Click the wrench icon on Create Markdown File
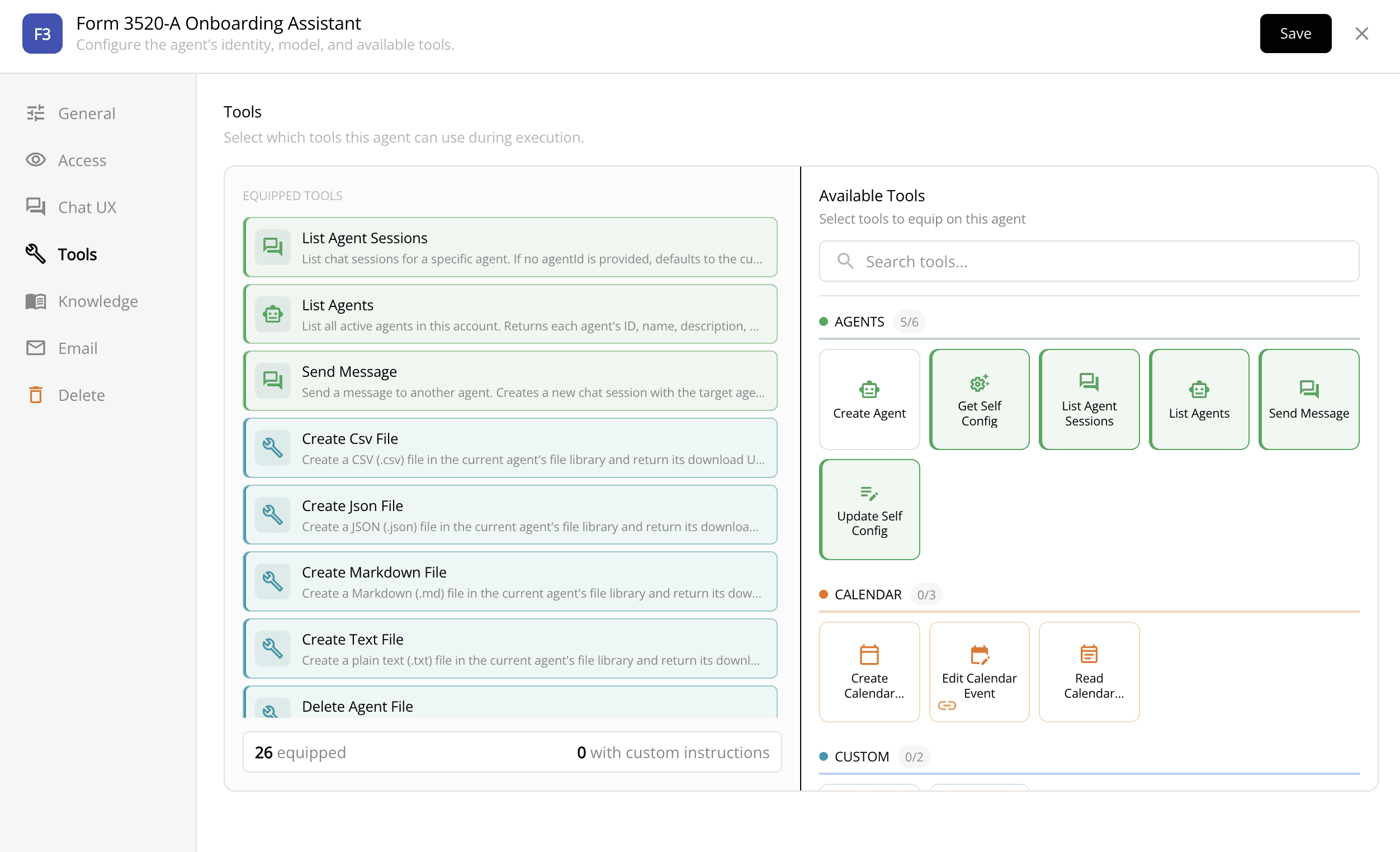Image resolution: width=1400 pixels, height=852 pixels. (272, 581)
